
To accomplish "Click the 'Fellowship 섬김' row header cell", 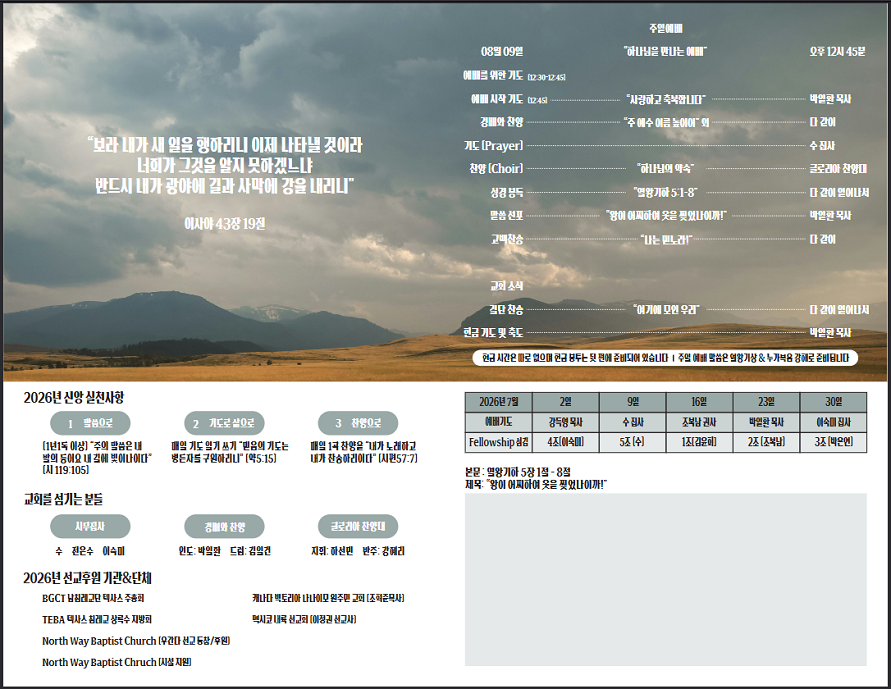I will pyautogui.click(x=498, y=442).
